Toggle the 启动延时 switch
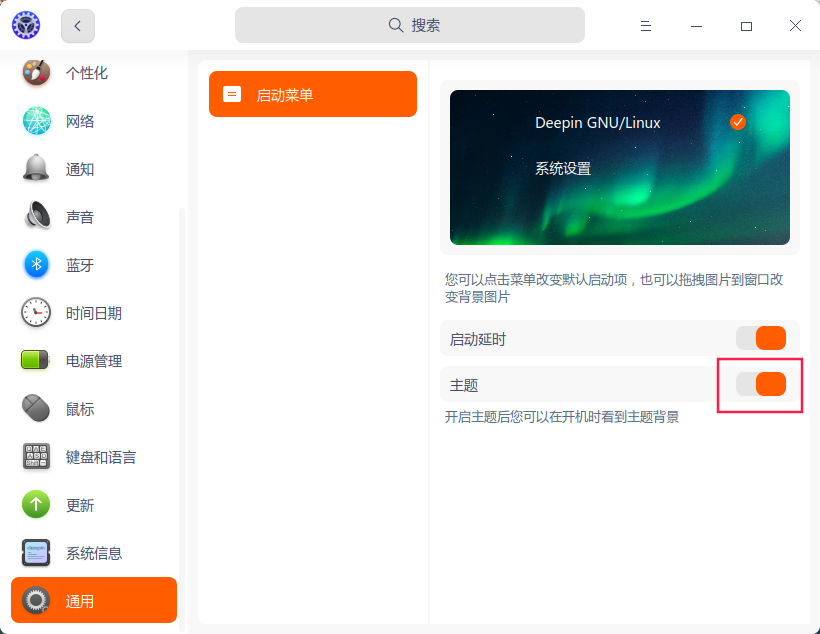Viewport: 820px width, 634px height. [761, 338]
